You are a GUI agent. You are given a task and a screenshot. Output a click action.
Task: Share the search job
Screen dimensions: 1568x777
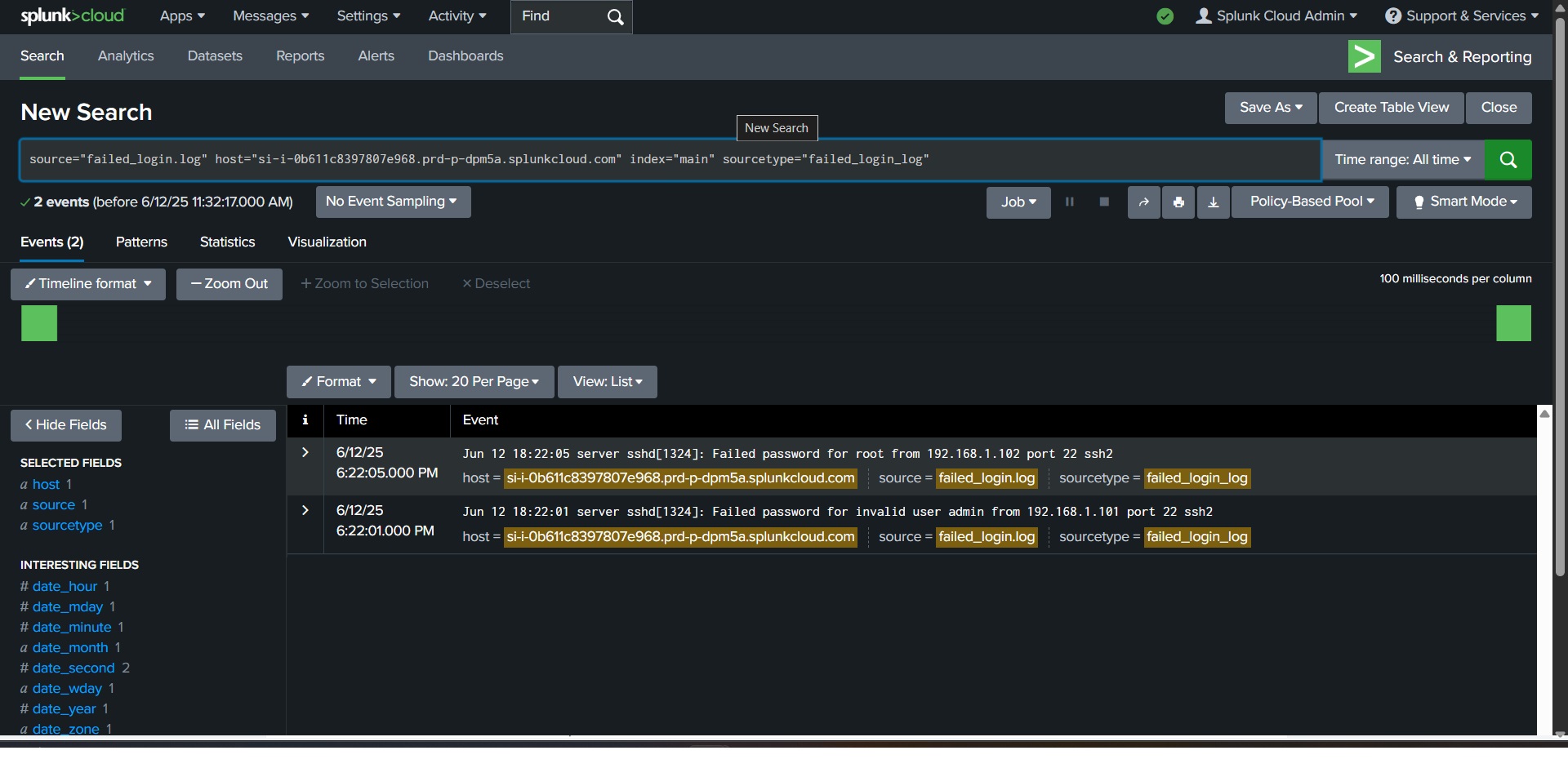point(1144,202)
